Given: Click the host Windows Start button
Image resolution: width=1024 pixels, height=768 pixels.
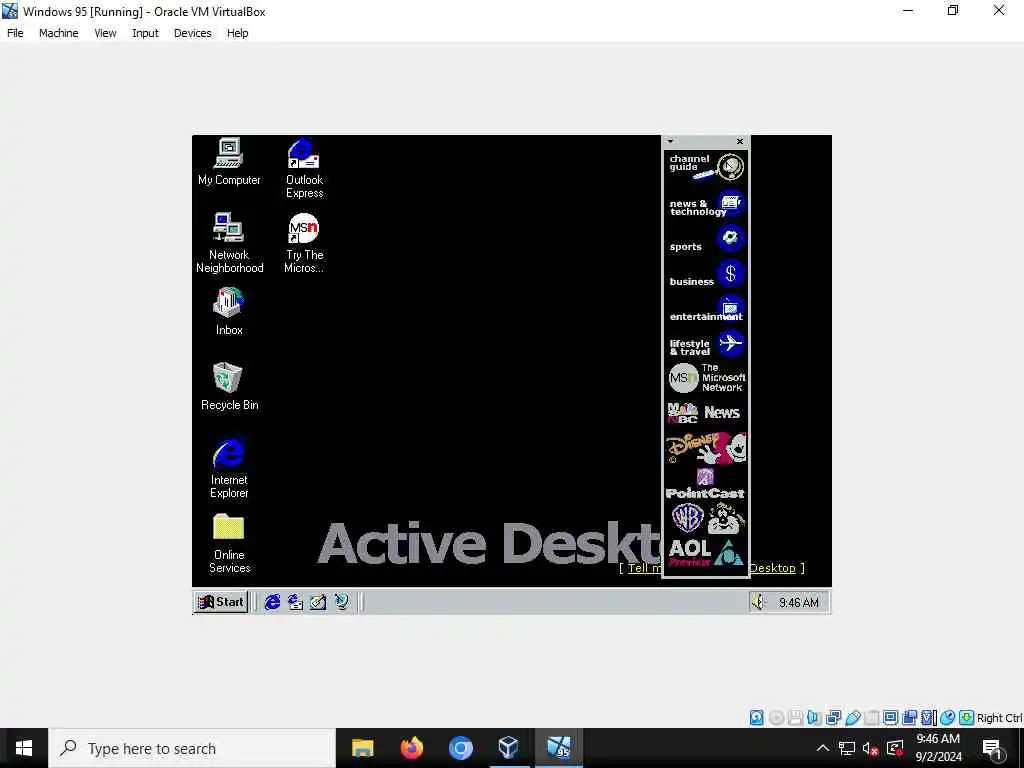Looking at the screenshot, I should 24,748.
